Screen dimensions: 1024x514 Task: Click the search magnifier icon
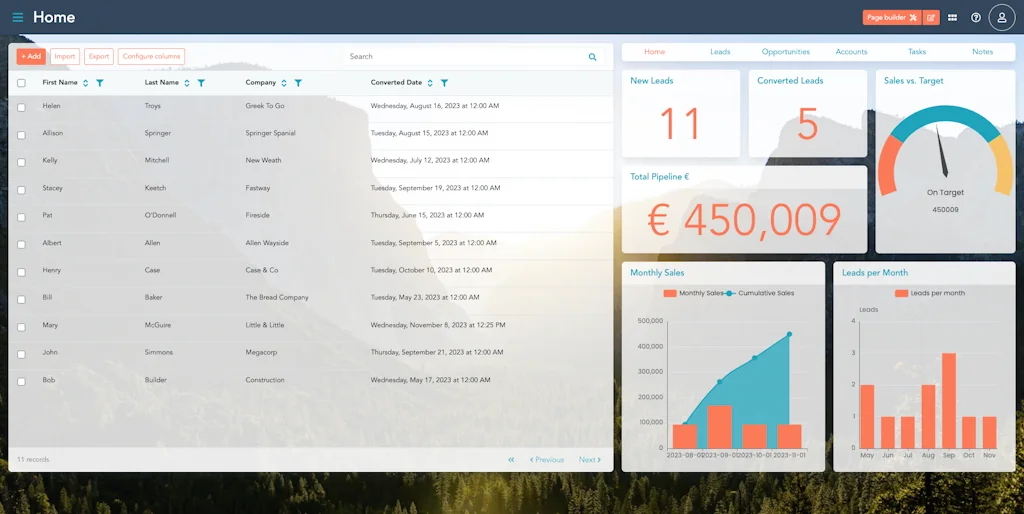(x=592, y=57)
